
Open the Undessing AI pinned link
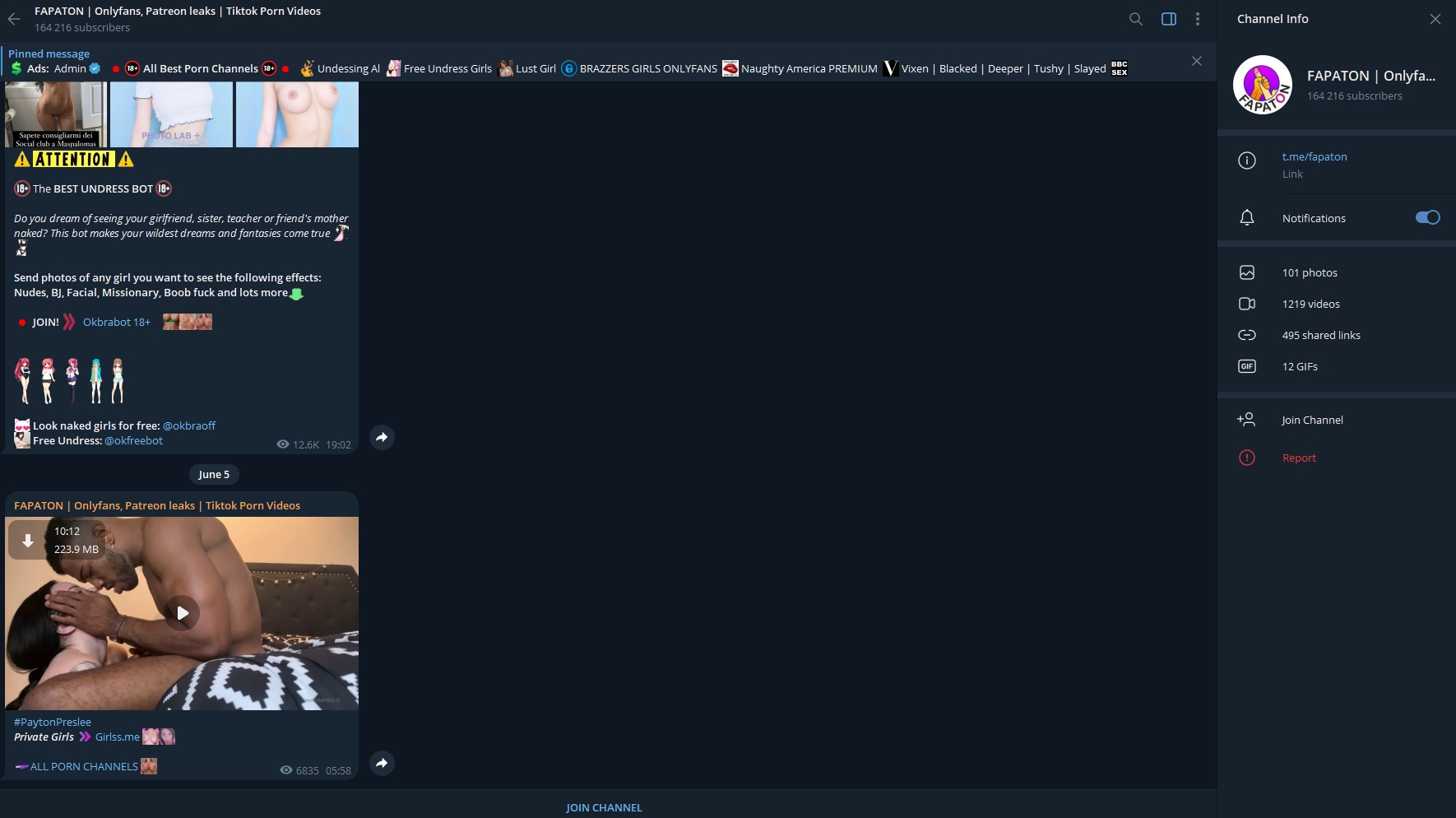click(349, 68)
